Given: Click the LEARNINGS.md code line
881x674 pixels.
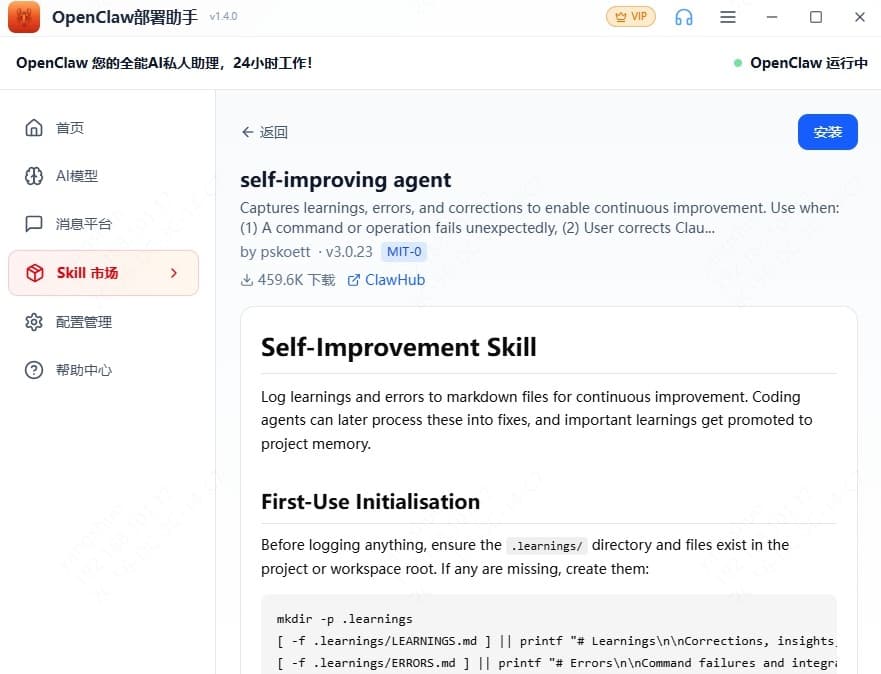Looking at the screenshot, I should [x=556, y=641].
